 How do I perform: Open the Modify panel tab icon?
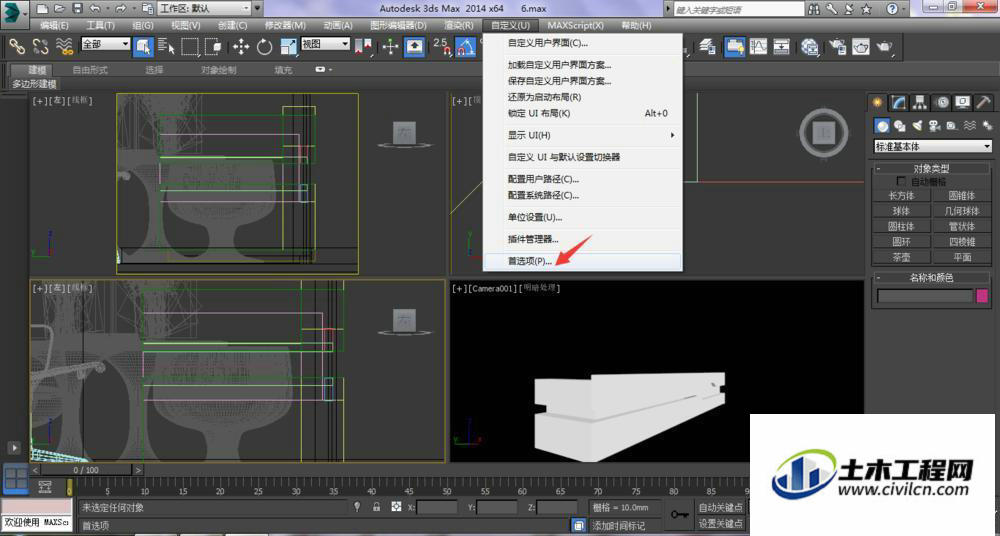coord(899,102)
